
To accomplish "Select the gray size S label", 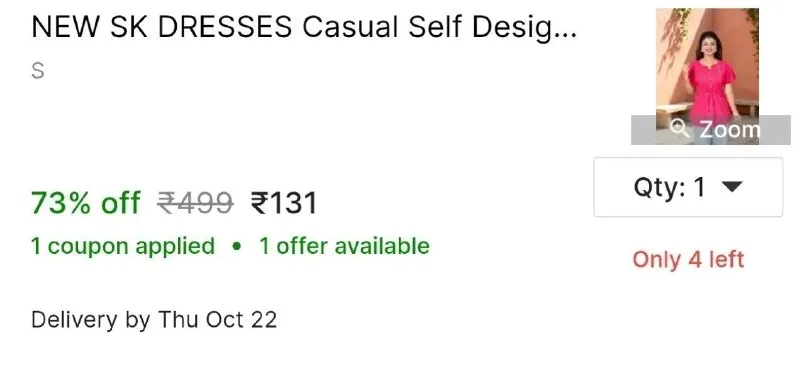I will [x=38, y=70].
